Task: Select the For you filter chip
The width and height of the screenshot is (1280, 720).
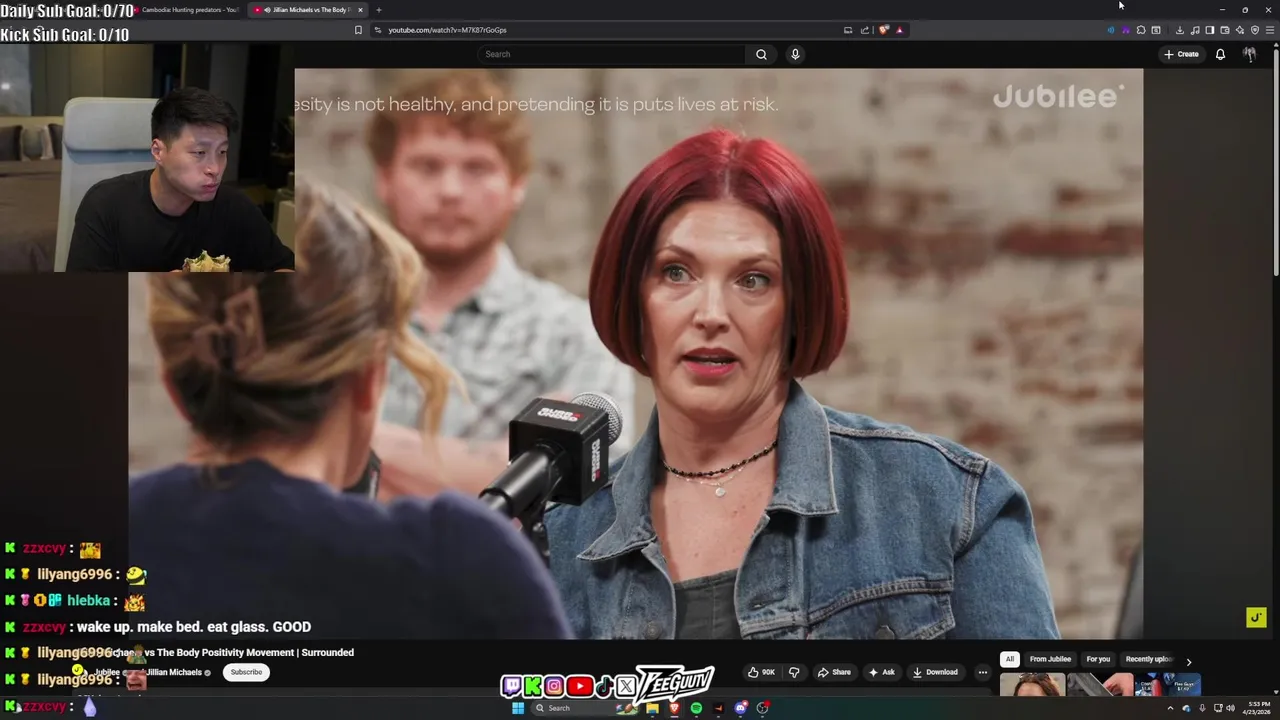Action: (x=1098, y=659)
